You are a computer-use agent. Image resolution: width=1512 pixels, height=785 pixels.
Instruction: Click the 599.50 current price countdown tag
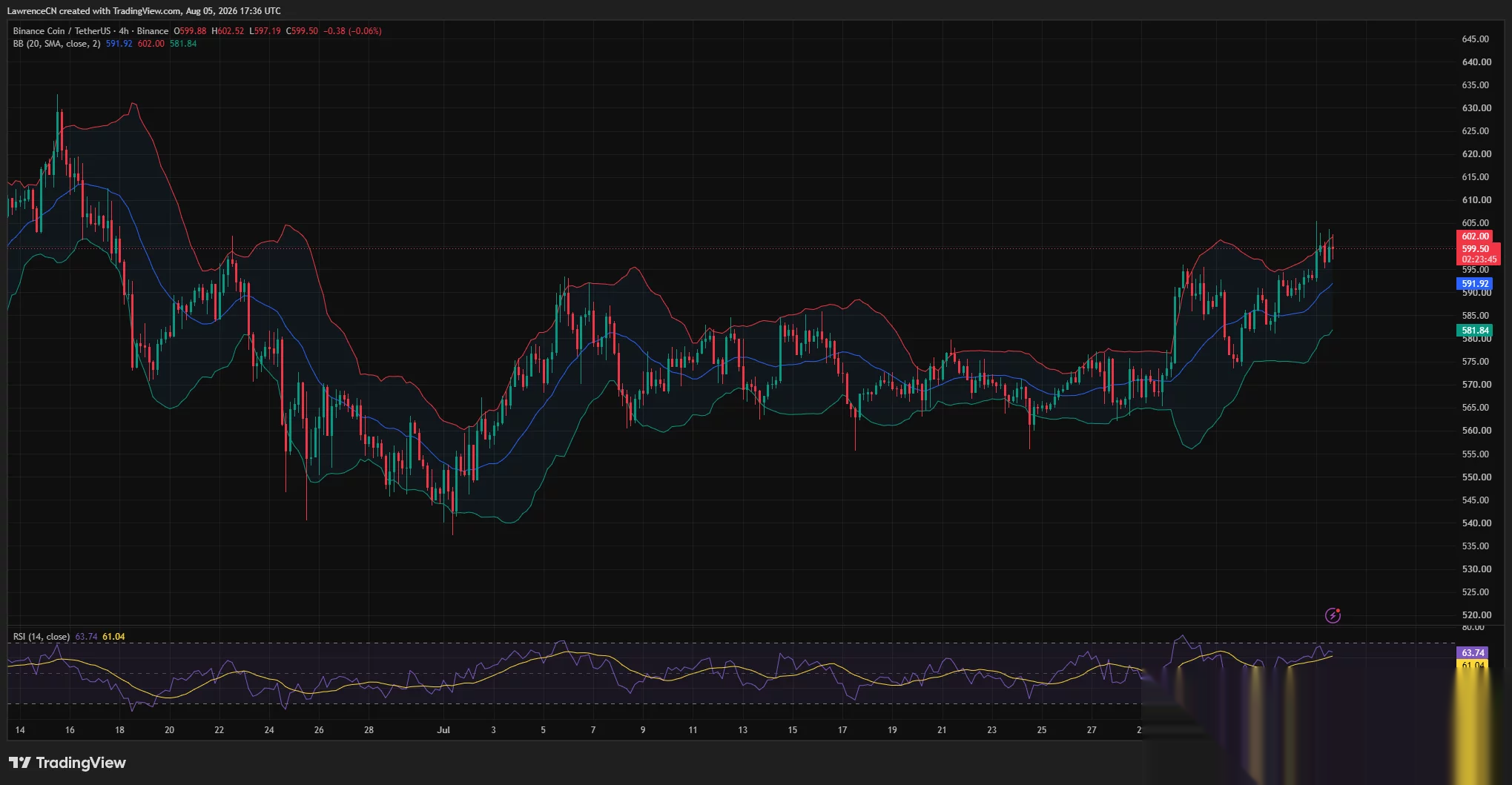1479,254
